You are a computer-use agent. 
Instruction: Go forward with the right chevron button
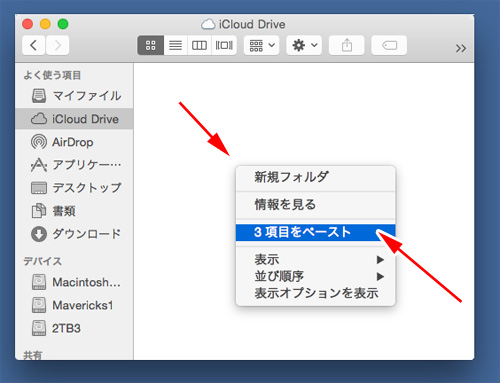[x=58, y=45]
